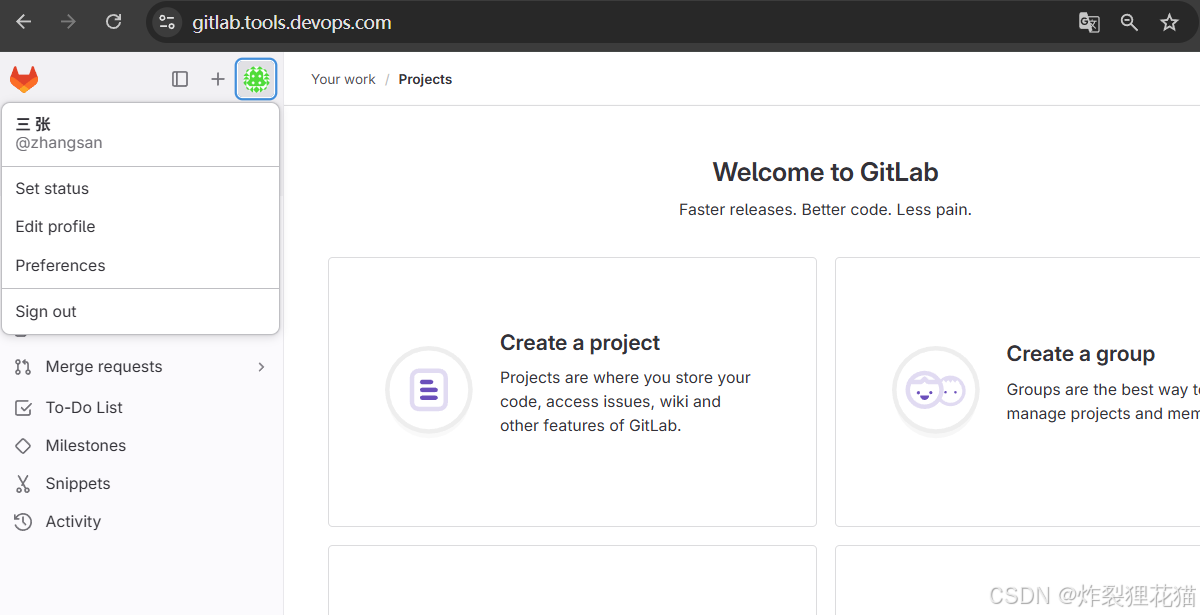
Task: Click the Create a group heading
Action: [x=1081, y=354]
